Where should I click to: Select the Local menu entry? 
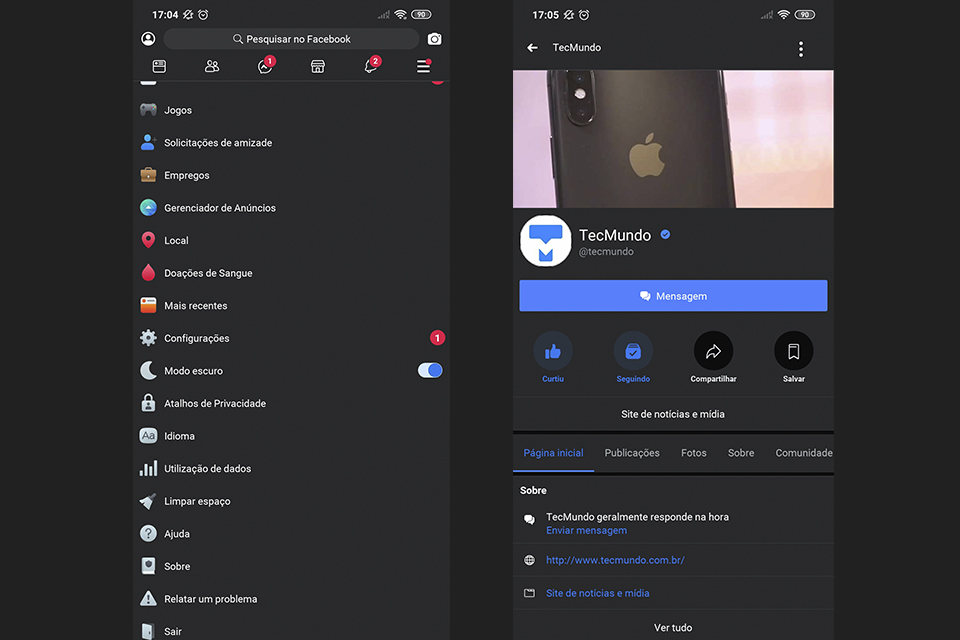tap(291, 240)
